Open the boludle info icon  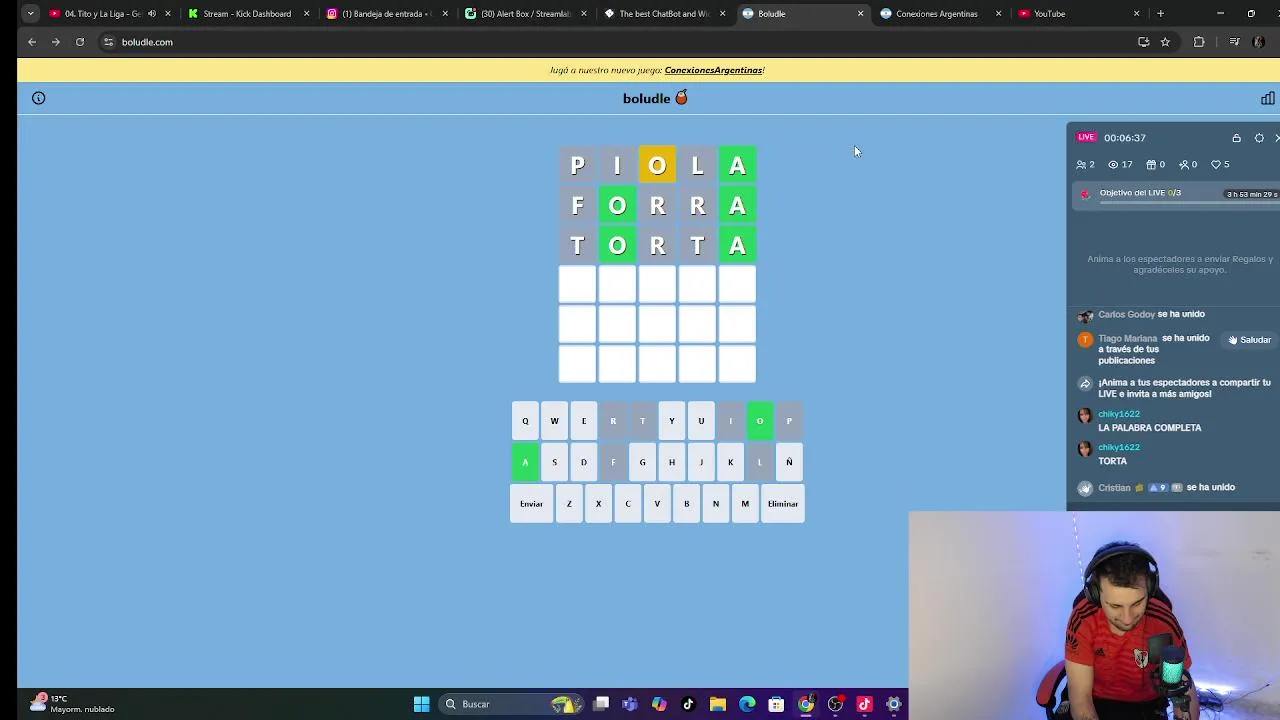(38, 98)
